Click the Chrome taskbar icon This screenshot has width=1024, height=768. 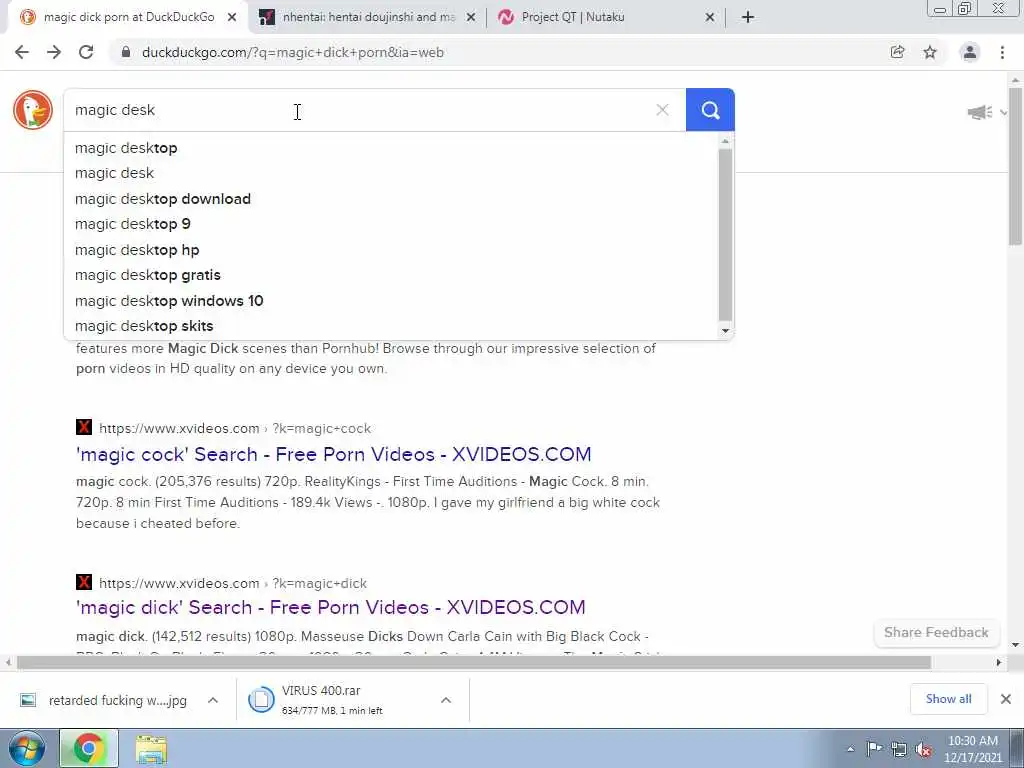pos(89,748)
